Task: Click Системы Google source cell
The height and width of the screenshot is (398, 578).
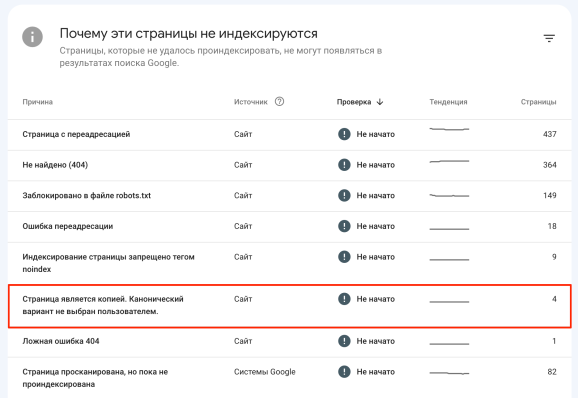Action: (265, 372)
